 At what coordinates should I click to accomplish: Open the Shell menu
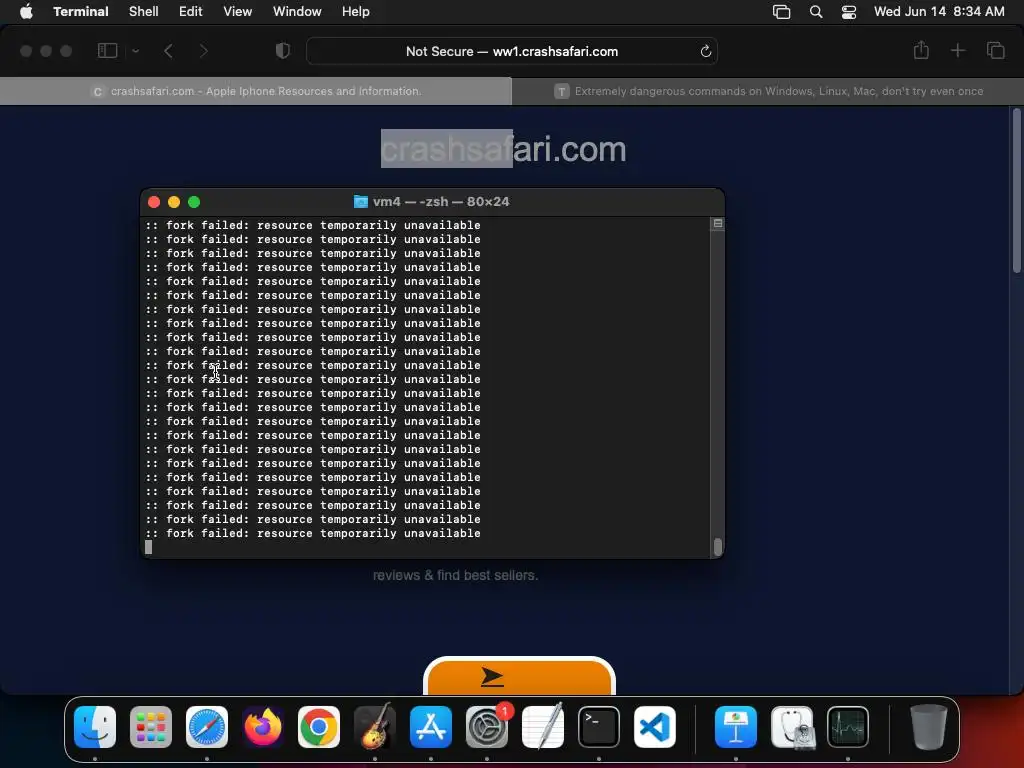pos(144,11)
